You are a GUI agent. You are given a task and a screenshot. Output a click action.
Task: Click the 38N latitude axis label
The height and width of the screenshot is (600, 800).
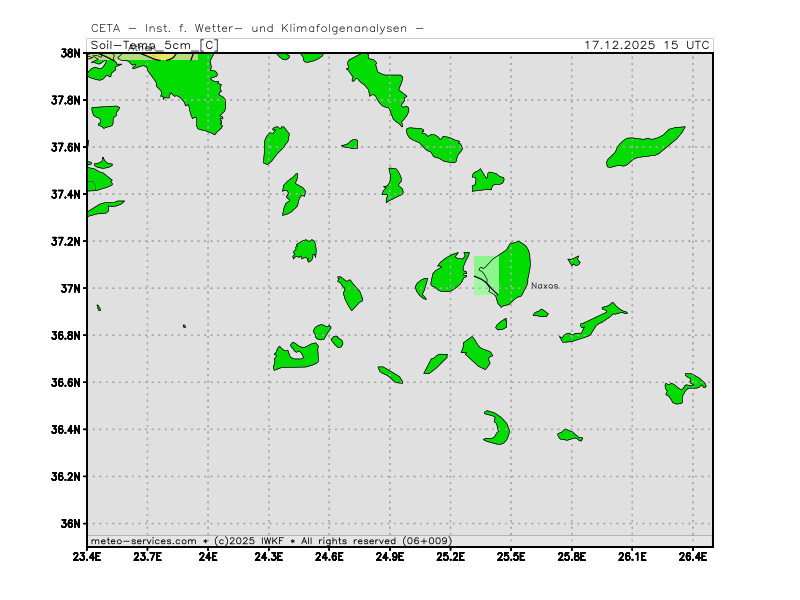[x=70, y=53]
